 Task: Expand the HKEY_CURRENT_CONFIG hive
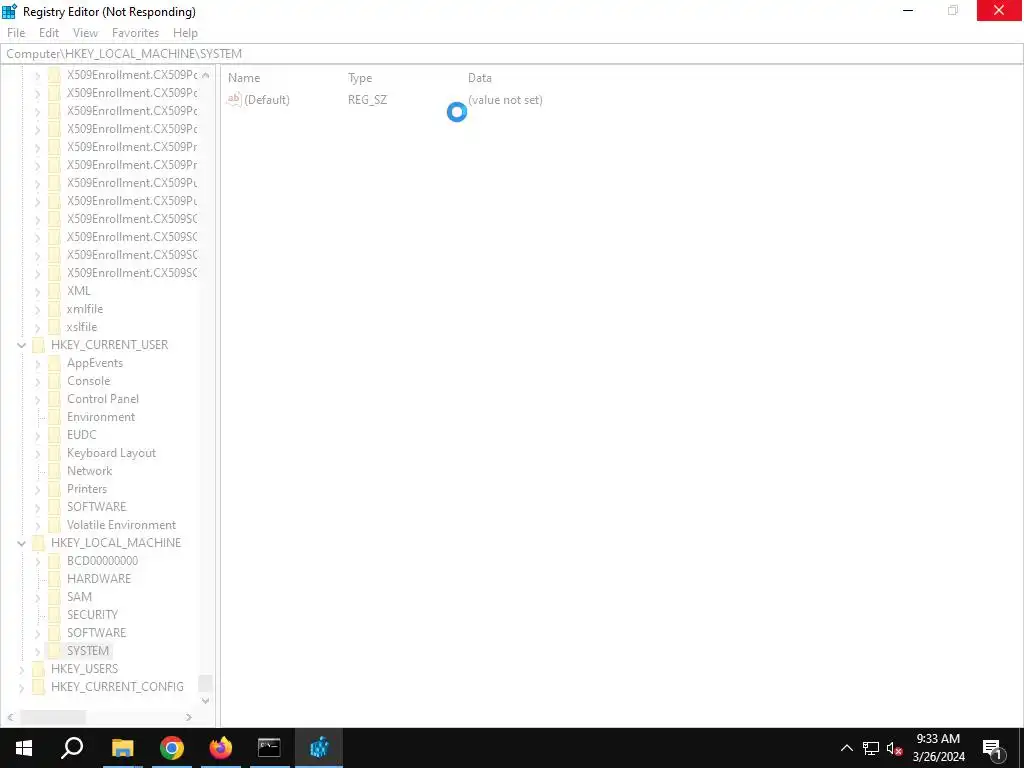tap(22, 687)
